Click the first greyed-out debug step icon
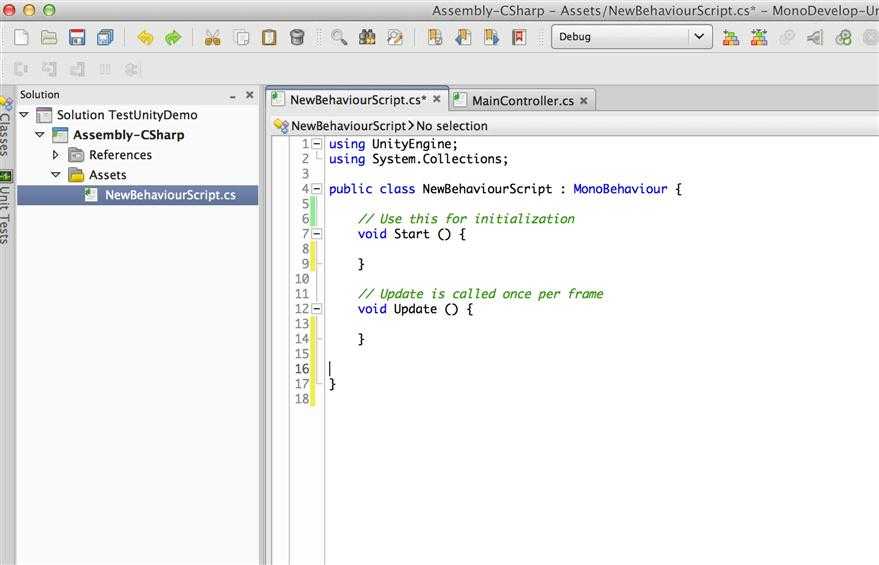This screenshot has height=565, width=879. [x=21, y=69]
